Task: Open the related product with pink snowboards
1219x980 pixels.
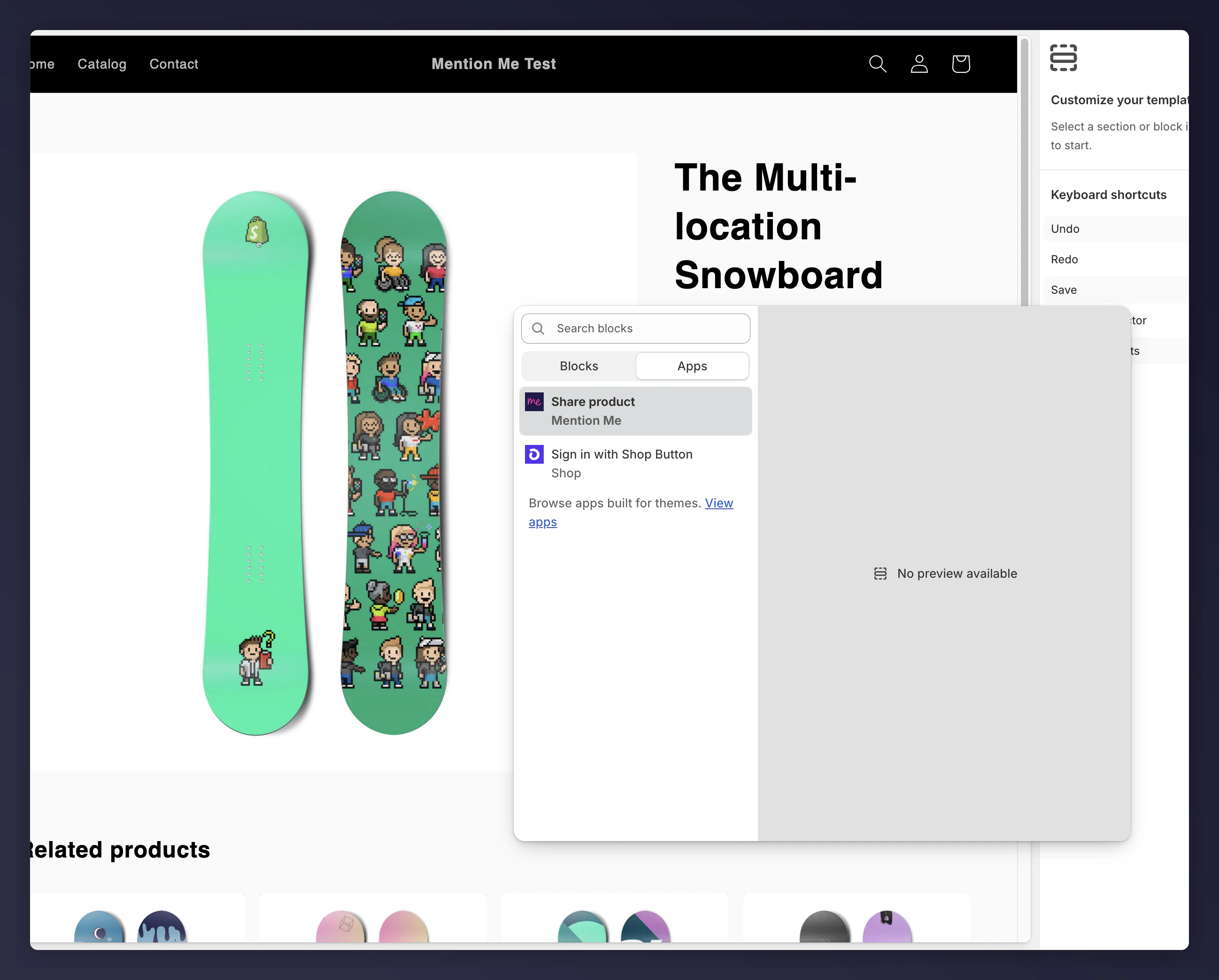Action: point(372,919)
